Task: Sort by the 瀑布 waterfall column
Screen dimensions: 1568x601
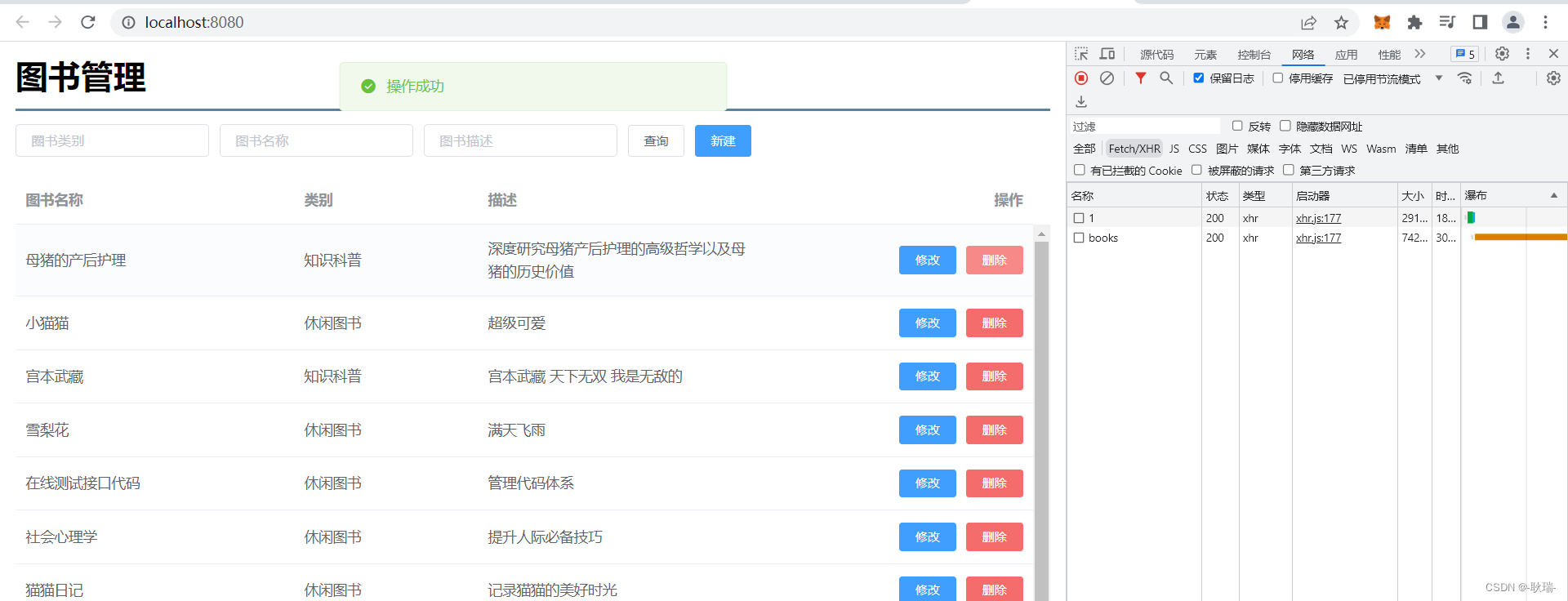Action: 1512,195
